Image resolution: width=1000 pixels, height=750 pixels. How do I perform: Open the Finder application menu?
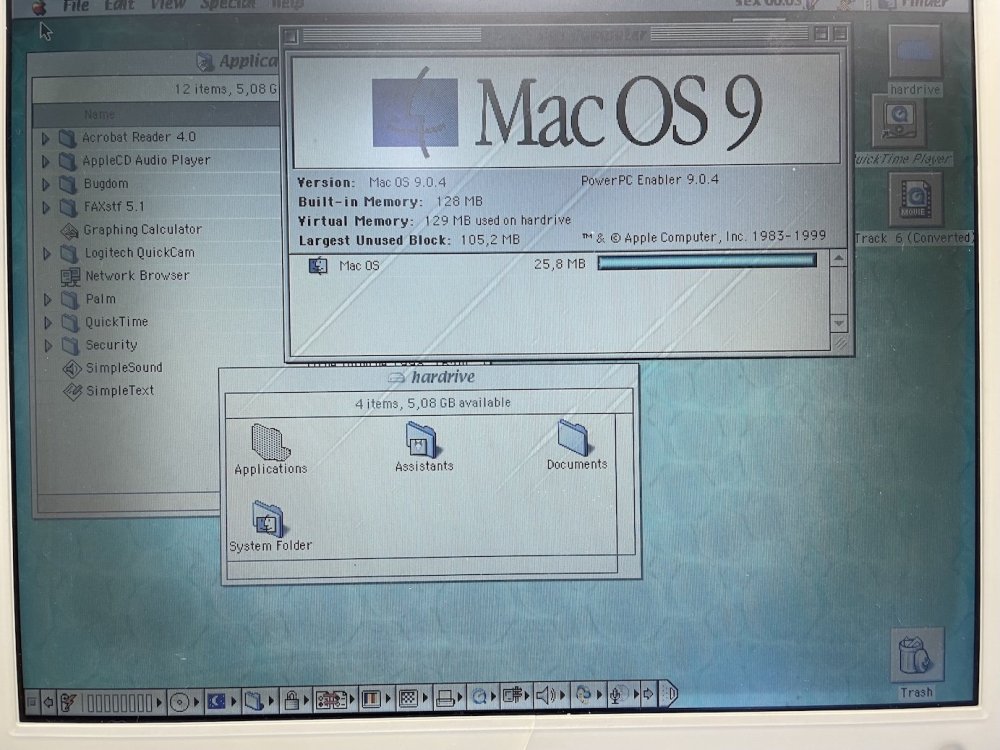click(x=915, y=4)
